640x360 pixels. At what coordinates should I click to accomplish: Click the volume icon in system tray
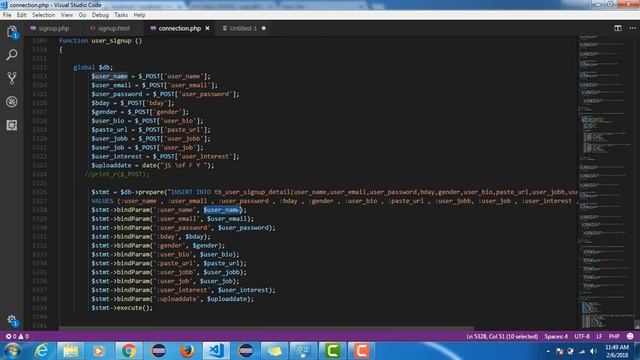point(593,351)
